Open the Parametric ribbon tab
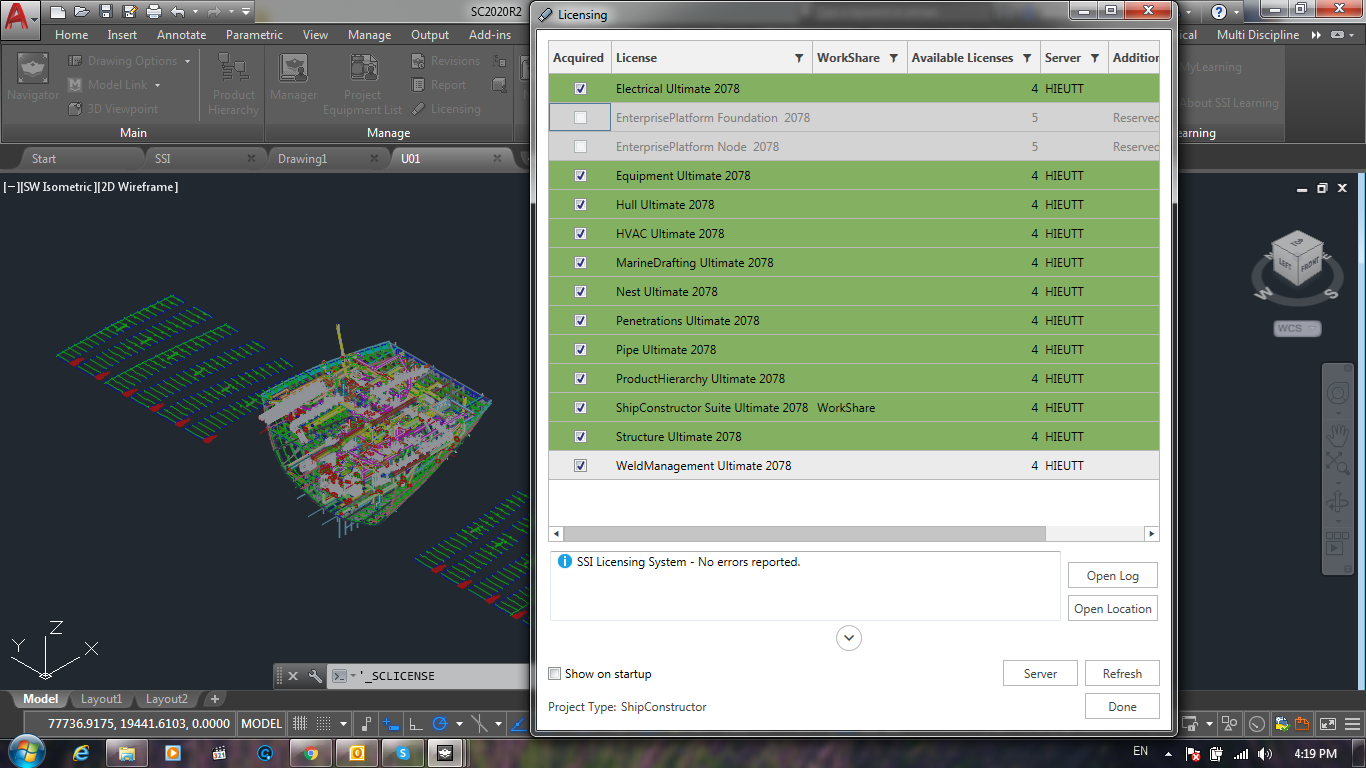The width and height of the screenshot is (1366, 768). coord(253,34)
